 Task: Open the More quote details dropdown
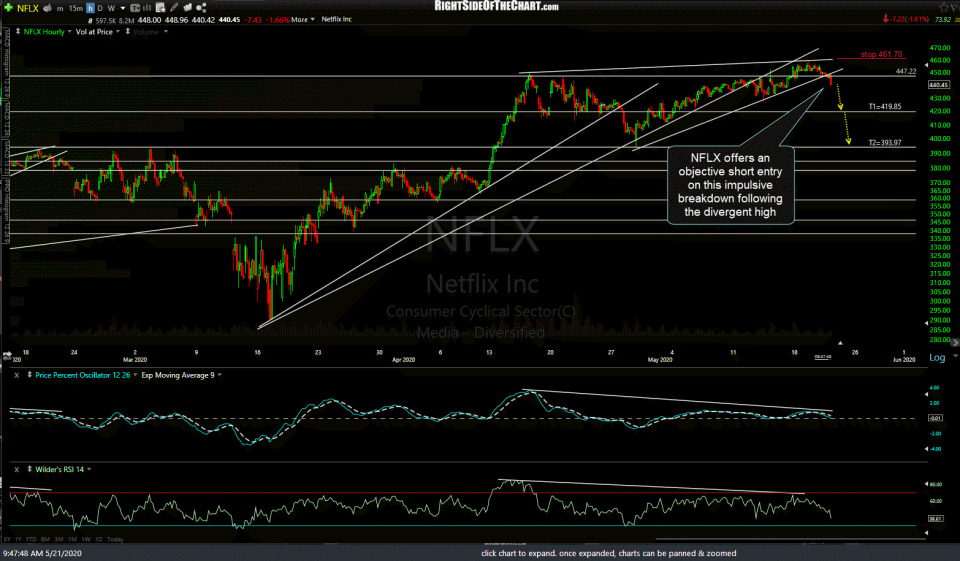point(302,20)
